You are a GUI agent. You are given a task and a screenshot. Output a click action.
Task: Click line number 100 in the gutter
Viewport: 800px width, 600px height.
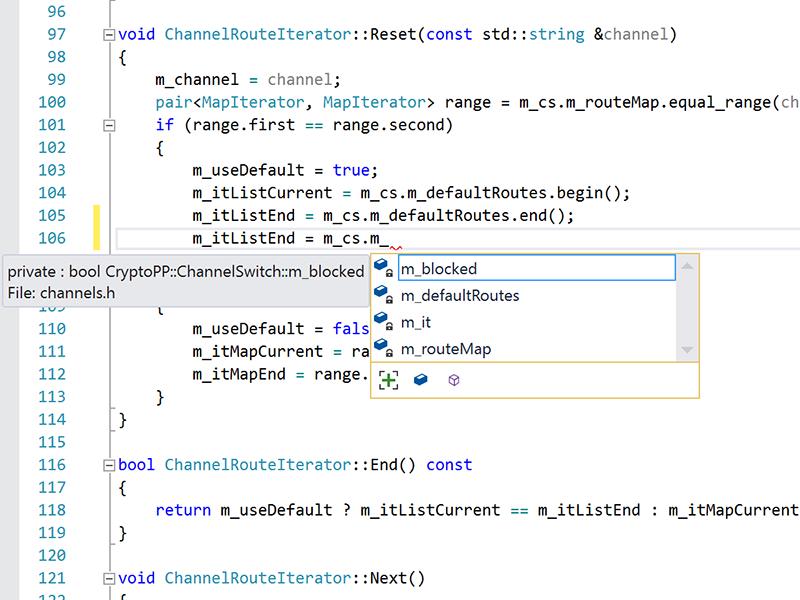tap(52, 102)
